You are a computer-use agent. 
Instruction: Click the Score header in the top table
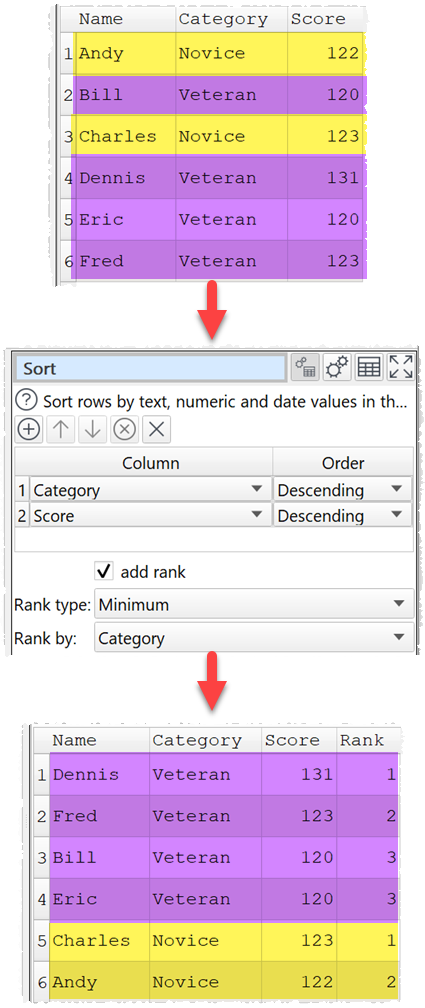[x=325, y=19]
